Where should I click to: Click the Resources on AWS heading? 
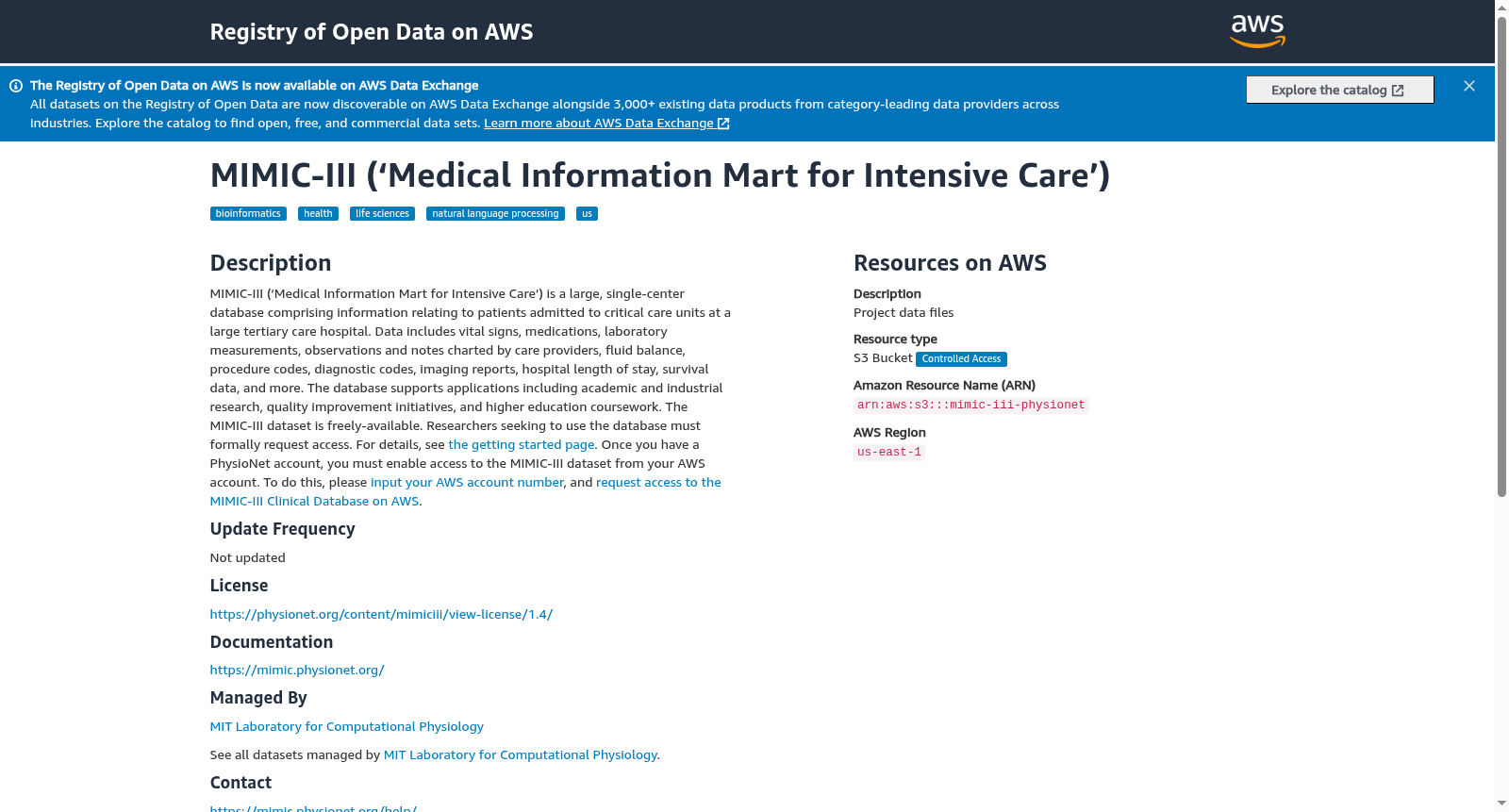click(x=950, y=263)
